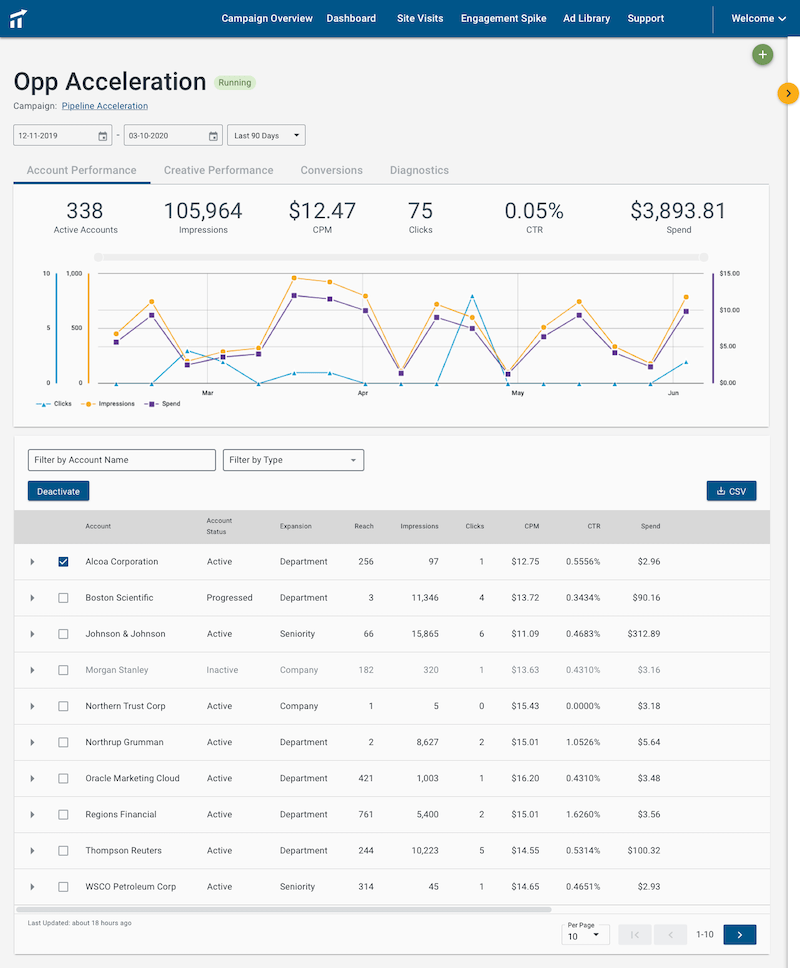Open the Welcome user menu

759,19
